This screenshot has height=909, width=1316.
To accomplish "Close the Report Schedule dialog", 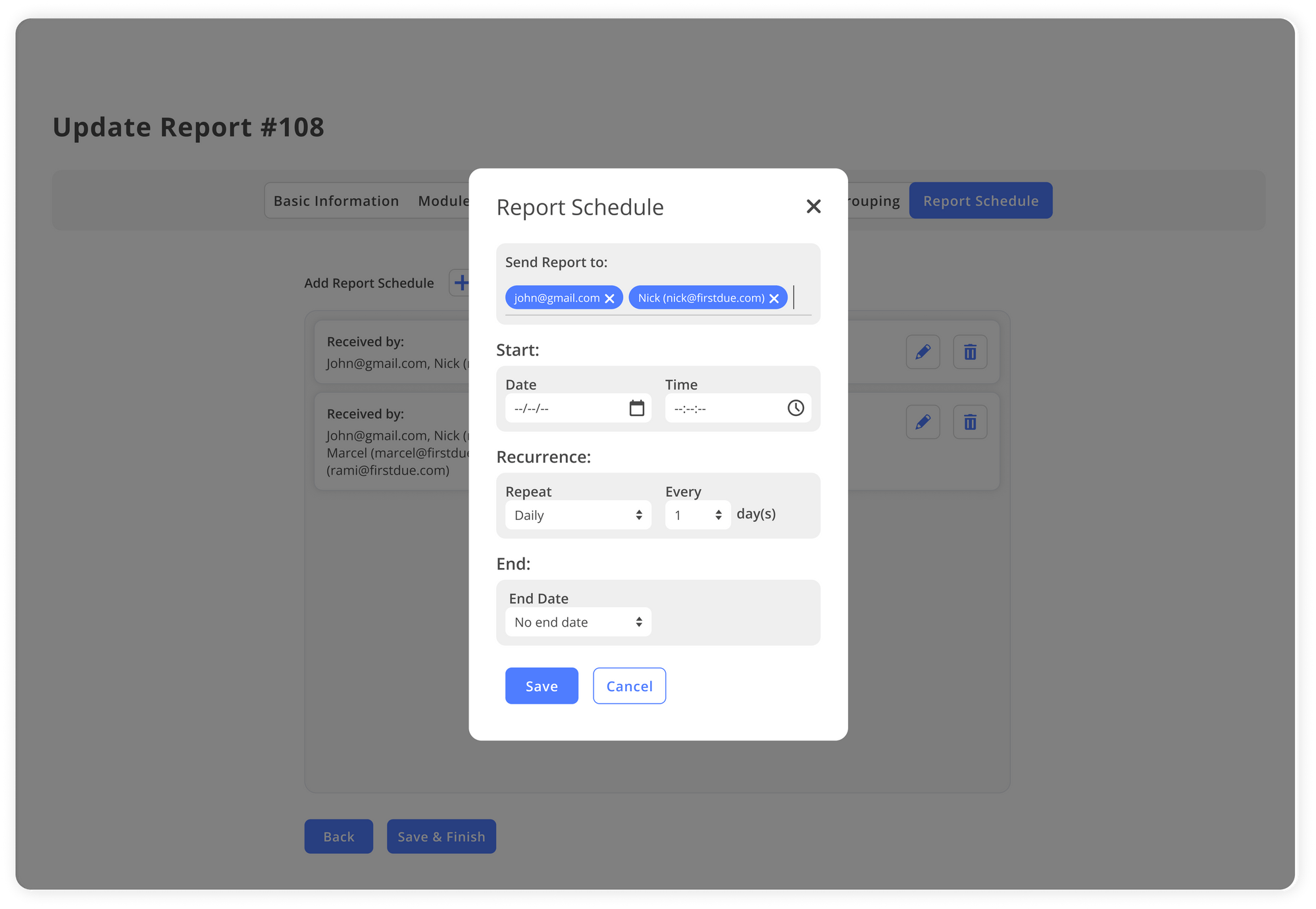I will coord(813,206).
